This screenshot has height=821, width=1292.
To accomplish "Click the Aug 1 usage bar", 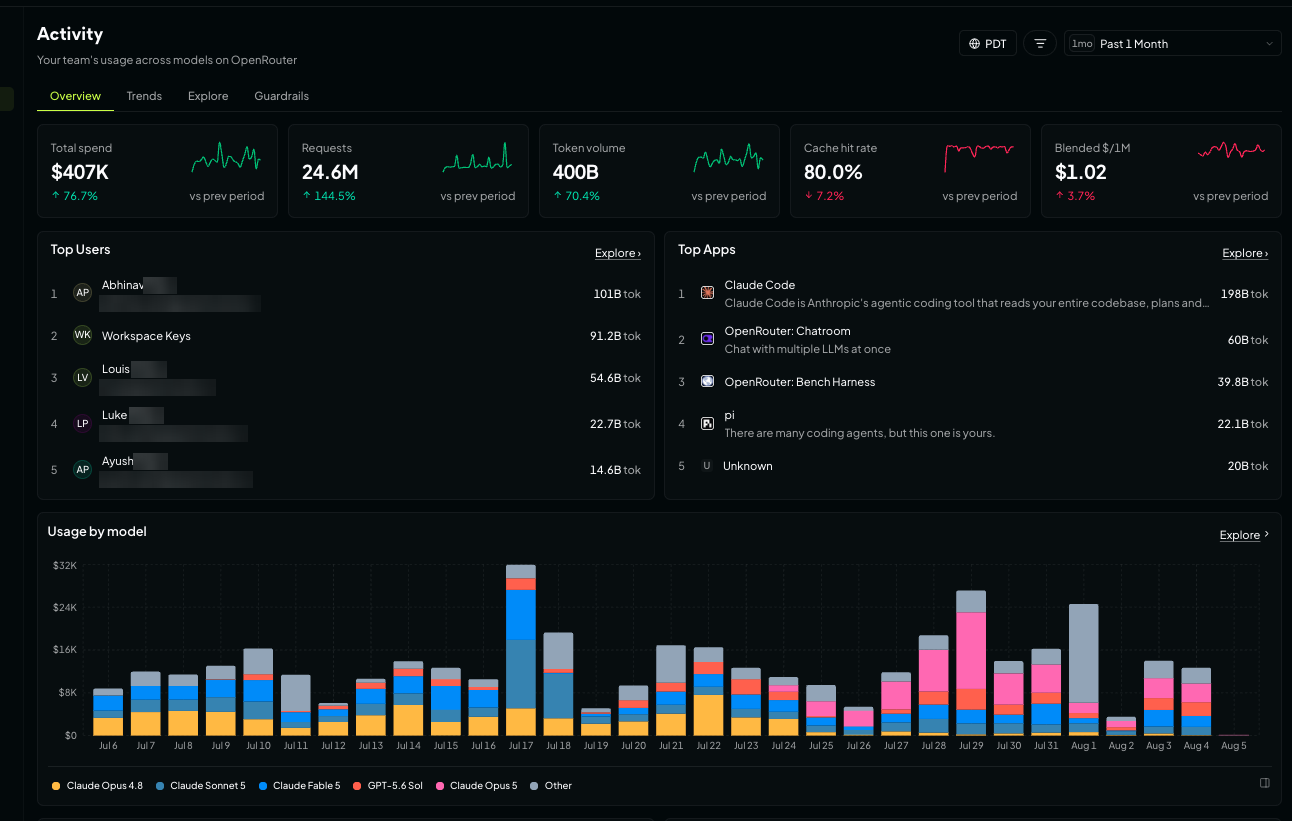I will point(1084,670).
